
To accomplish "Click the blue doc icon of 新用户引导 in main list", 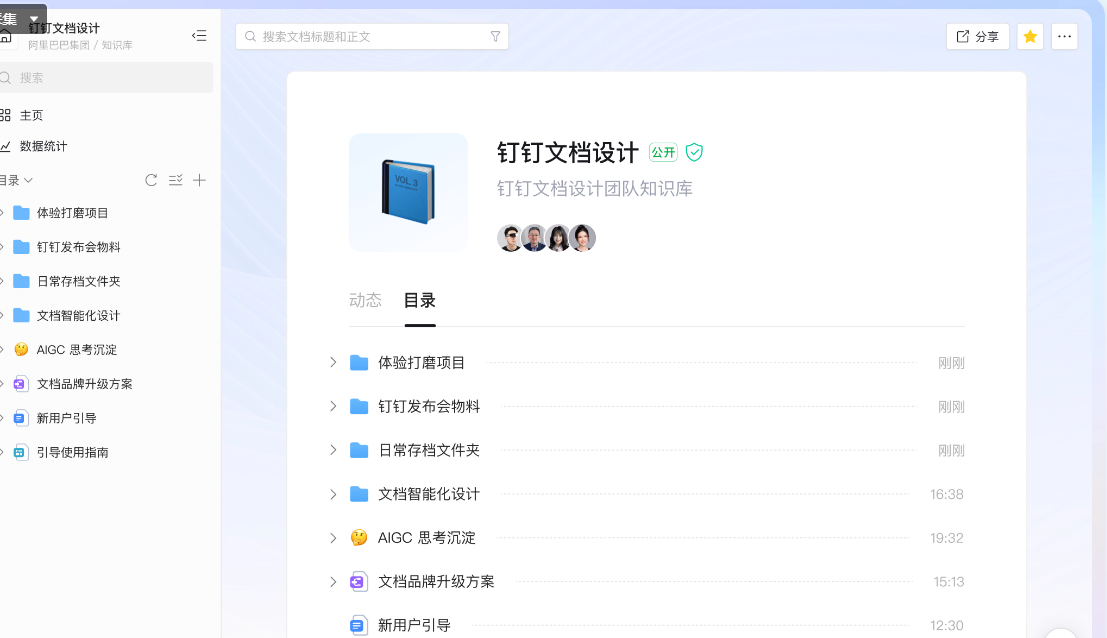I will tap(359, 625).
